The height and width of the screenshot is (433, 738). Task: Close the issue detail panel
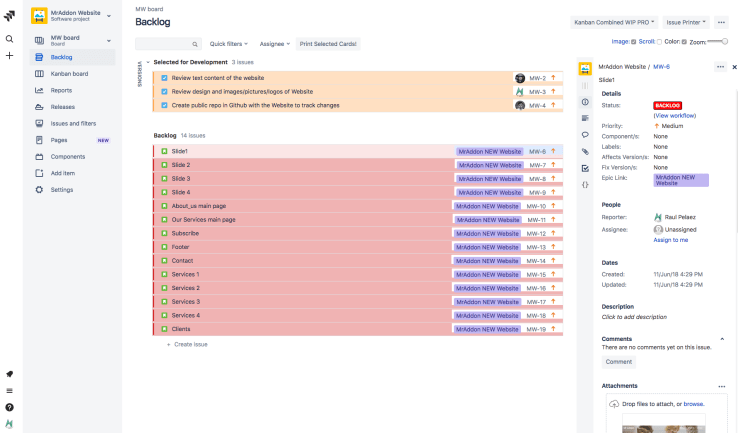[734, 67]
